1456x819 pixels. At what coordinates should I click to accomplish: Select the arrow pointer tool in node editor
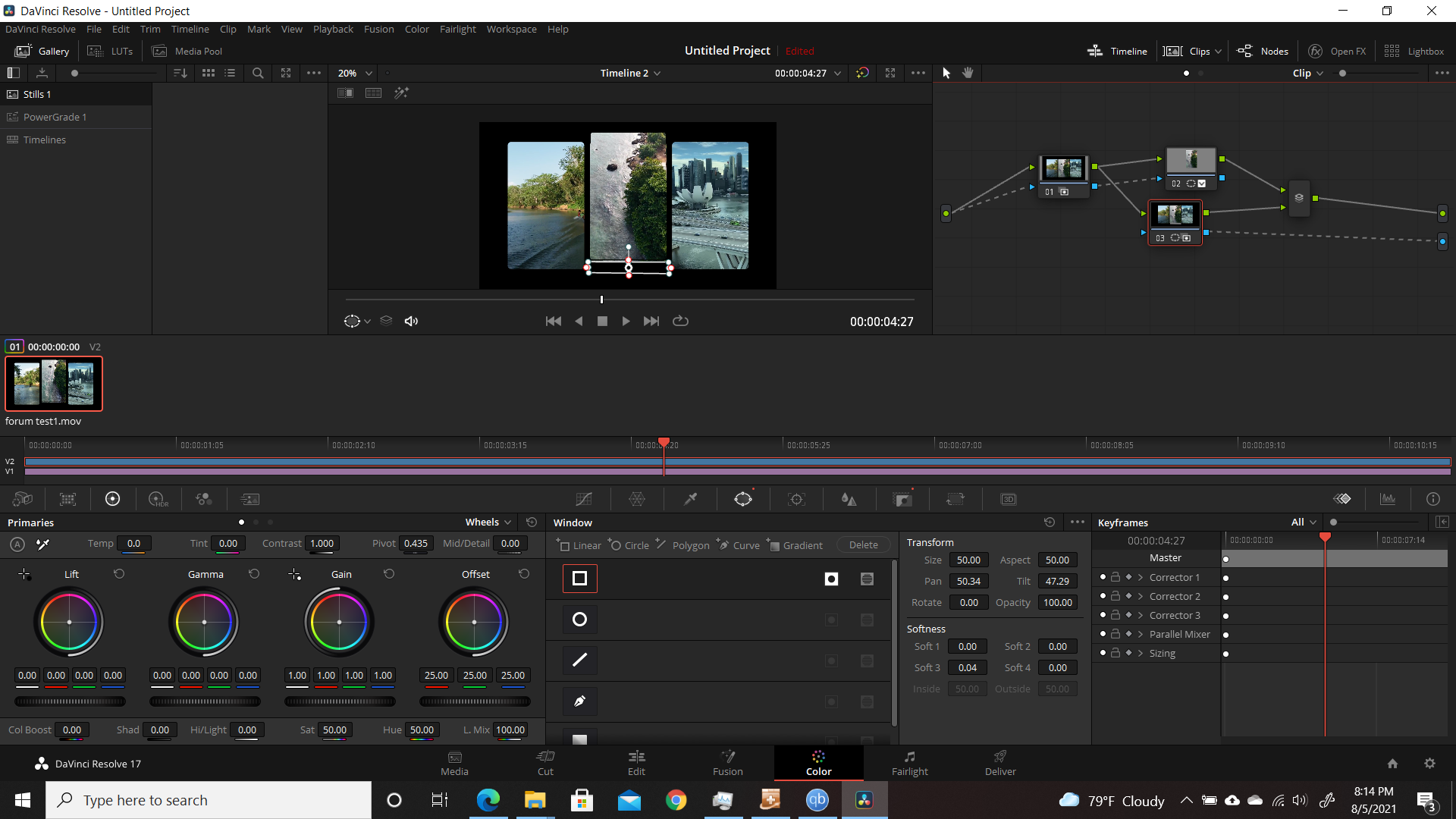[x=946, y=73]
